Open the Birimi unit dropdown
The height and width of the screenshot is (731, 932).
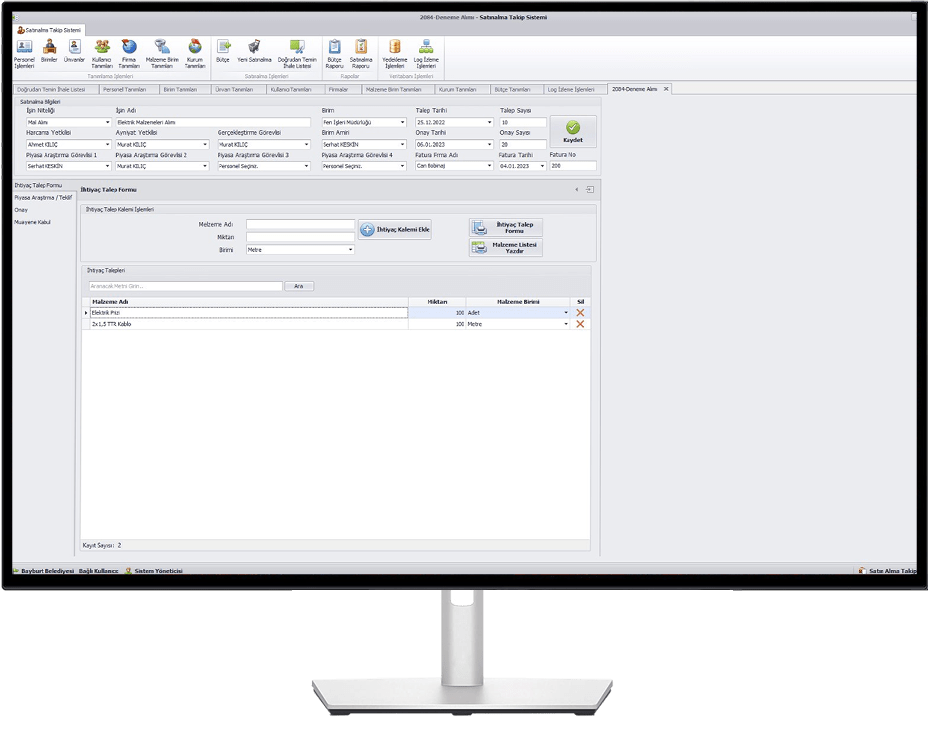[x=351, y=250]
